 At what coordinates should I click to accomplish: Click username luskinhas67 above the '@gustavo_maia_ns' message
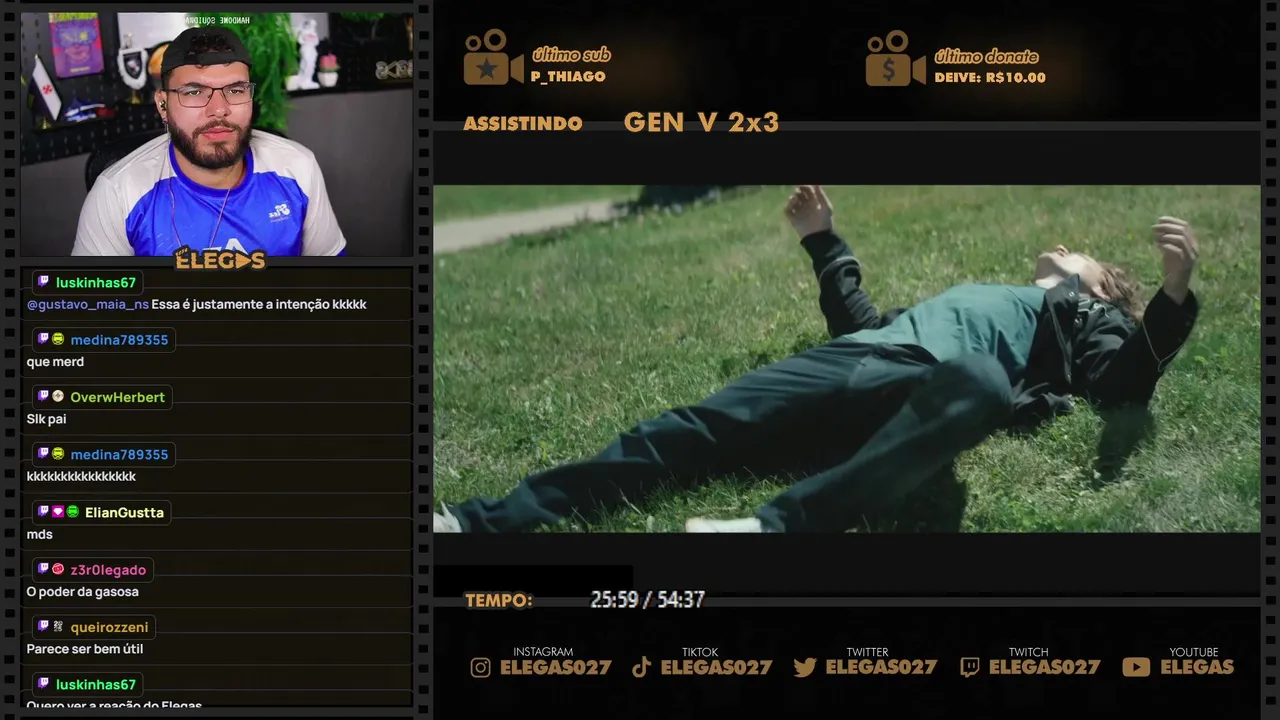pos(96,283)
